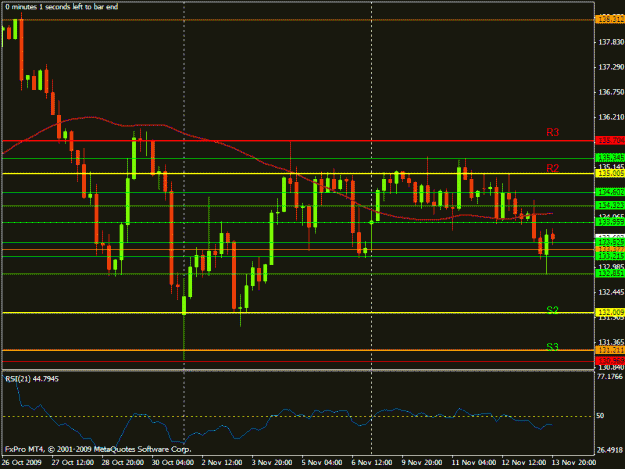Image resolution: width=625 pixels, height=469 pixels.
Task: Click the 138.312 orange price tag
Action: tap(610, 19)
